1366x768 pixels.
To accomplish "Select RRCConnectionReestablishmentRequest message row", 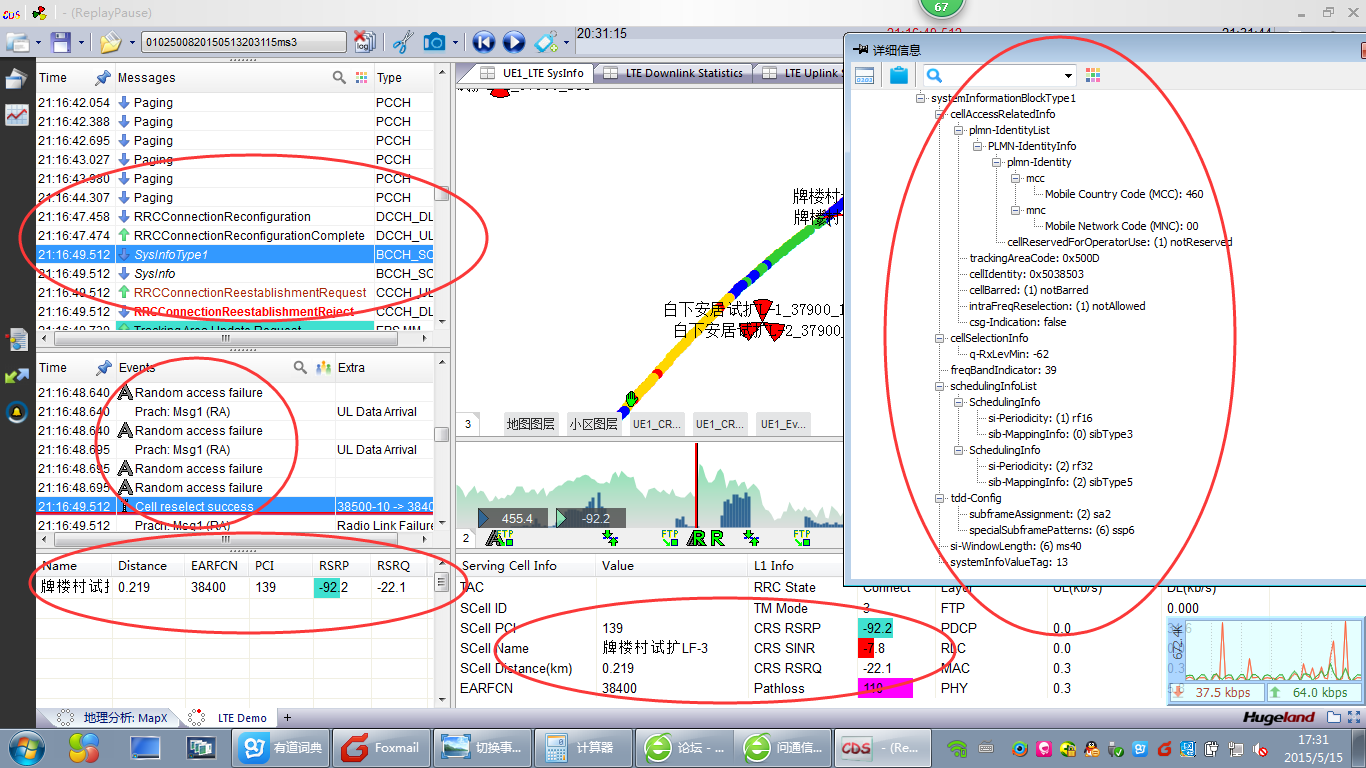I will pos(235,293).
